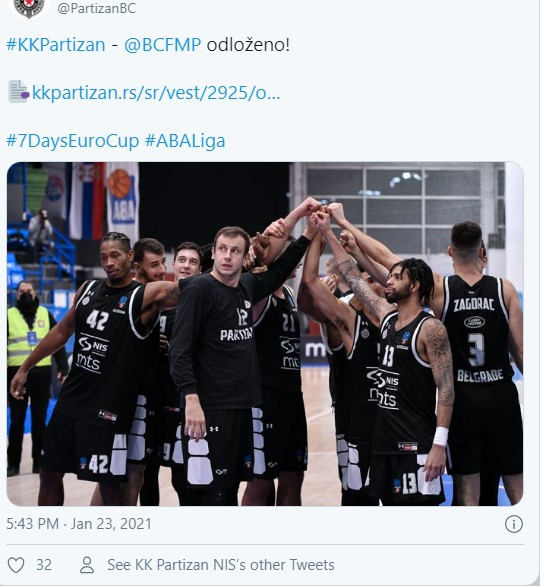Open the @BCFMP mention
544x588 pixels.
(x=162, y=45)
